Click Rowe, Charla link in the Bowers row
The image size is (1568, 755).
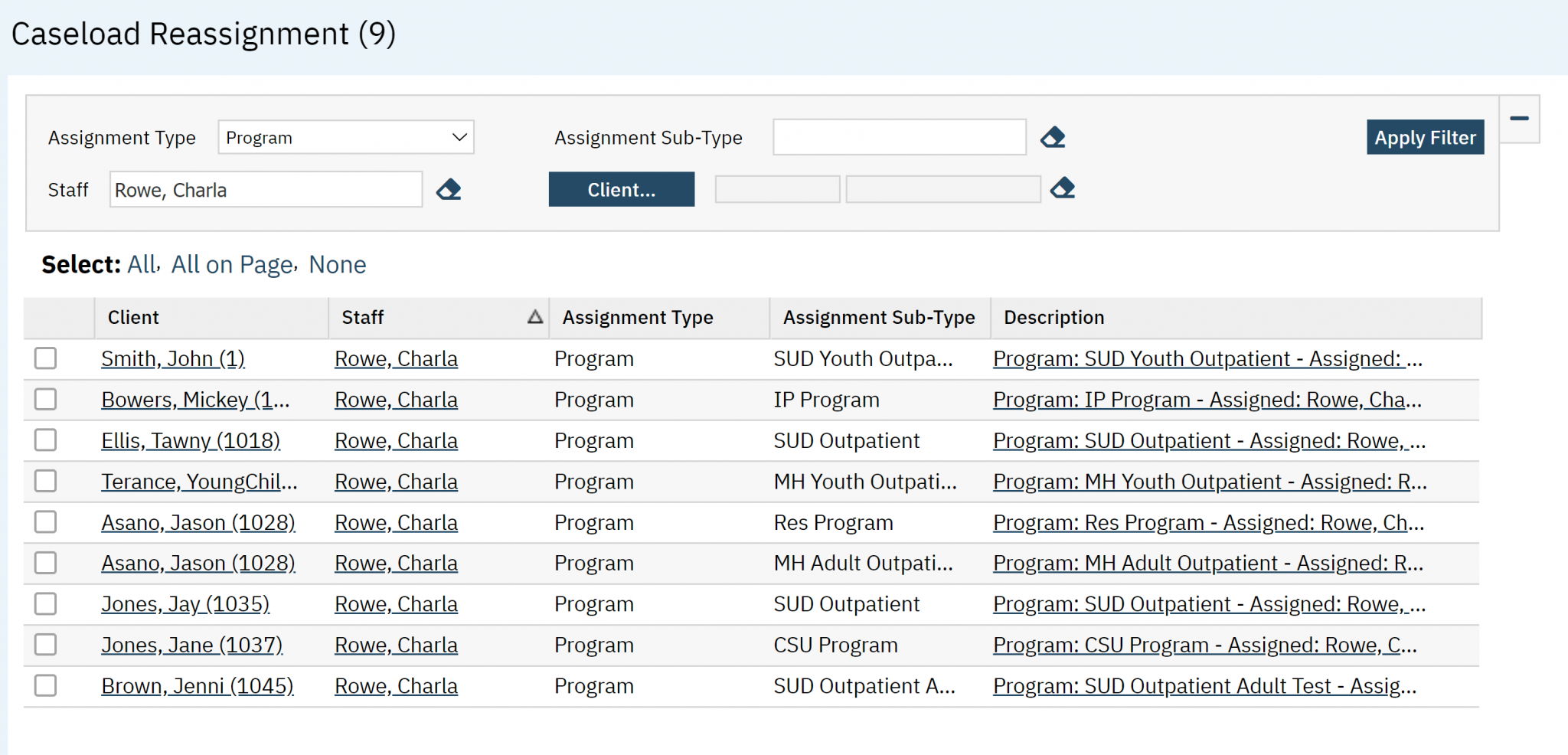click(x=396, y=399)
